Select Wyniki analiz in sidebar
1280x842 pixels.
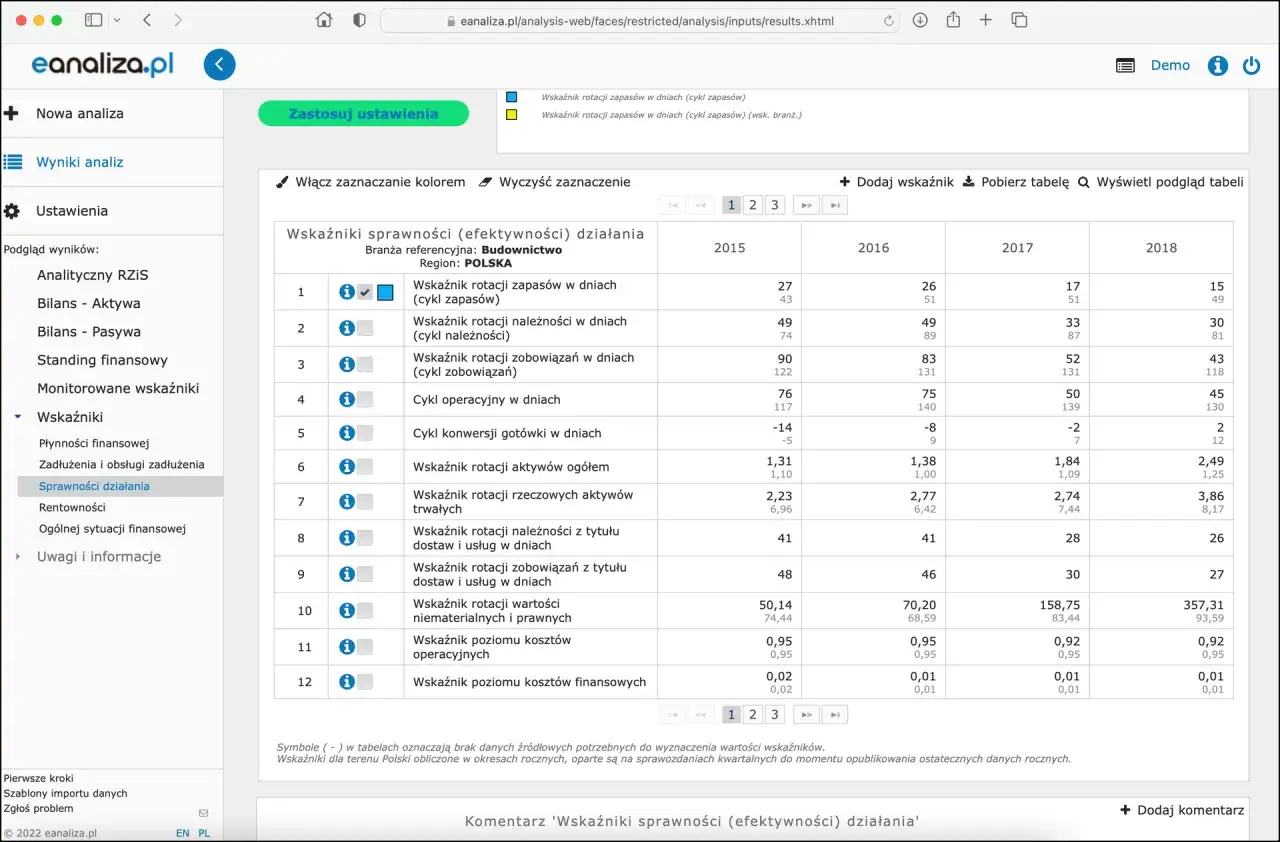80,162
